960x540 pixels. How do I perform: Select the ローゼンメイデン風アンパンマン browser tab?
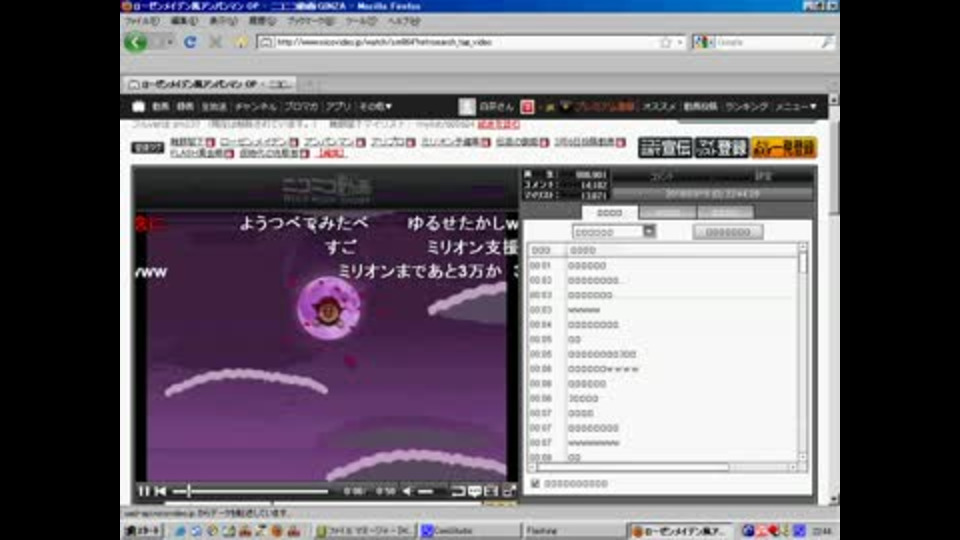tap(210, 84)
